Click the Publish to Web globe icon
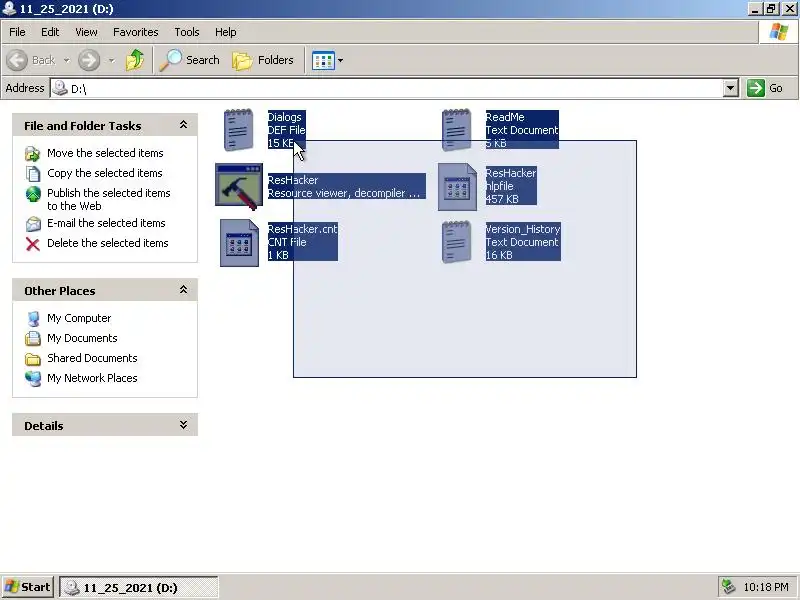800x600 pixels. click(x=33, y=194)
